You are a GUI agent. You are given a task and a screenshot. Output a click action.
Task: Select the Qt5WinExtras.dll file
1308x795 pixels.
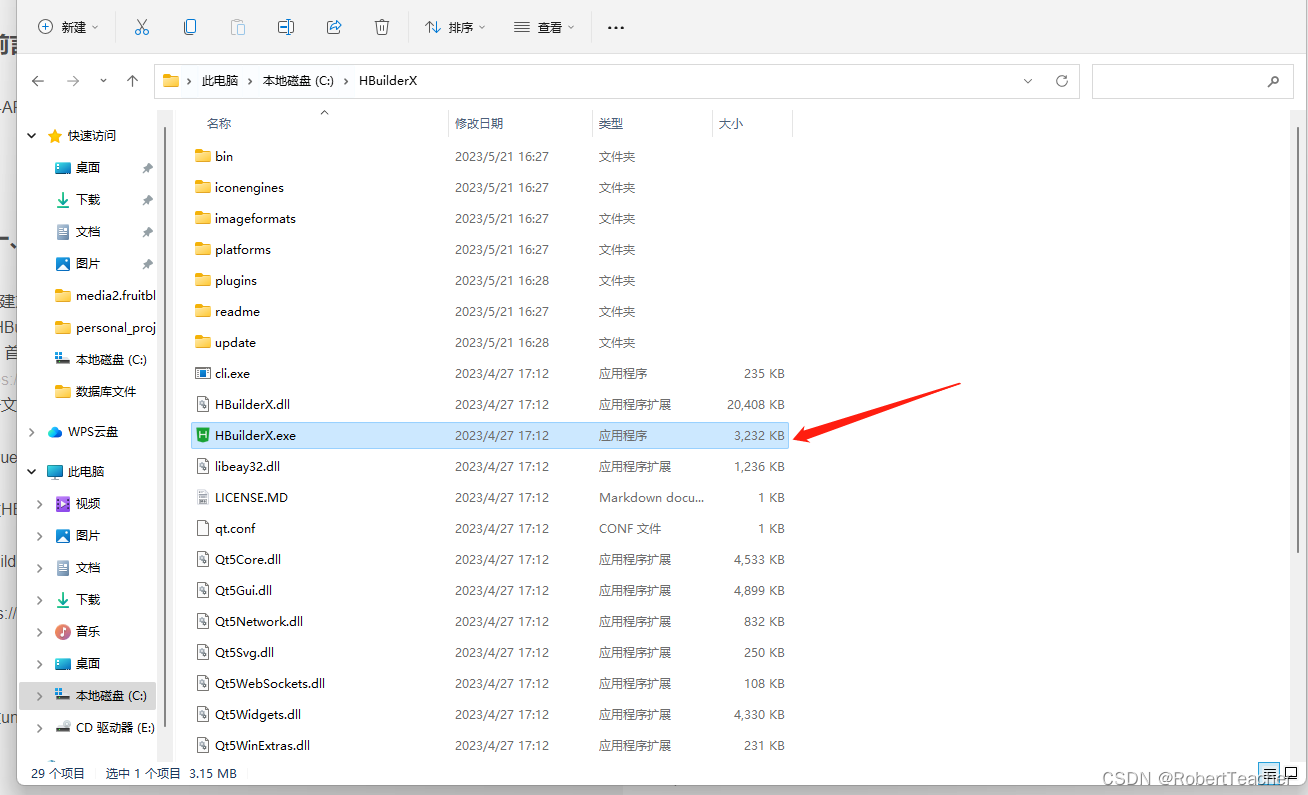point(490,745)
